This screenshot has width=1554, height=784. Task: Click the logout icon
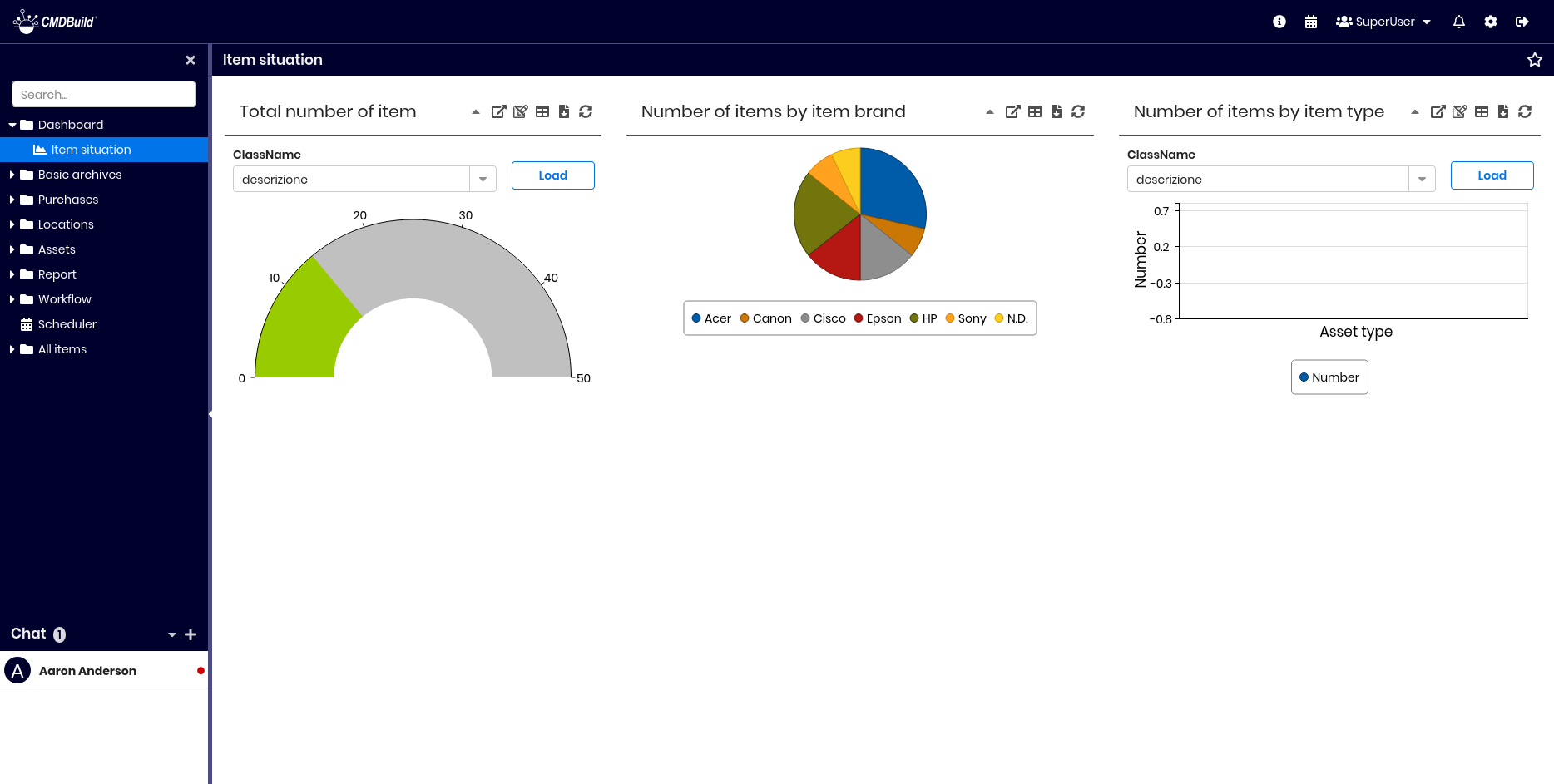click(x=1522, y=22)
